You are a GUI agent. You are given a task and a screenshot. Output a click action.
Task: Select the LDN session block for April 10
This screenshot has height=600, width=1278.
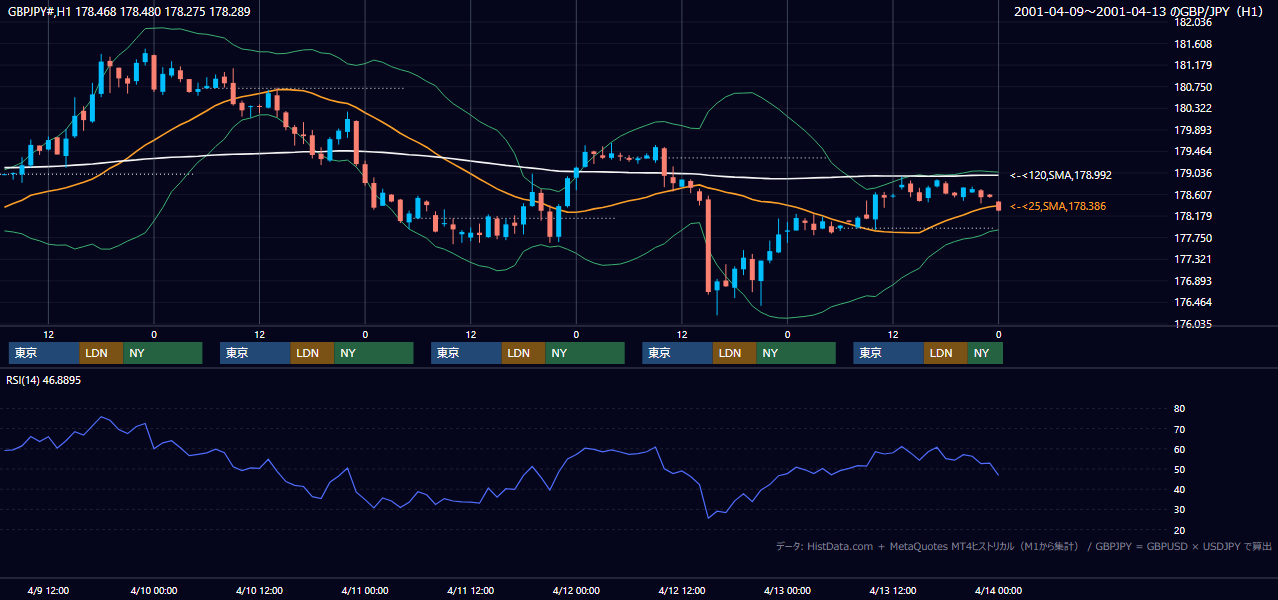tap(313, 353)
